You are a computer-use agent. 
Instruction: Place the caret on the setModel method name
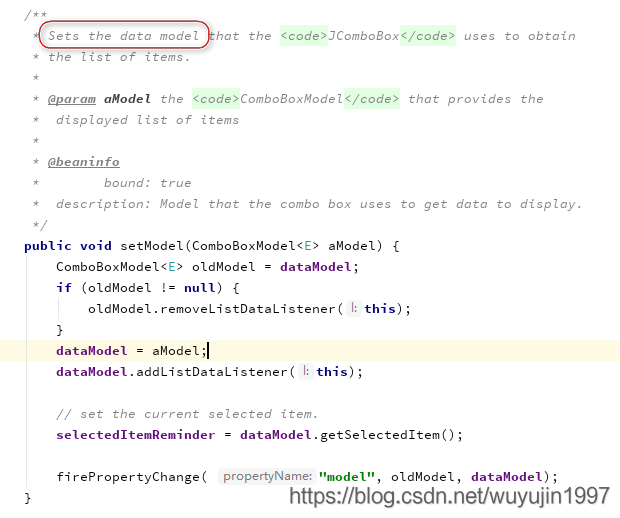tap(152, 246)
